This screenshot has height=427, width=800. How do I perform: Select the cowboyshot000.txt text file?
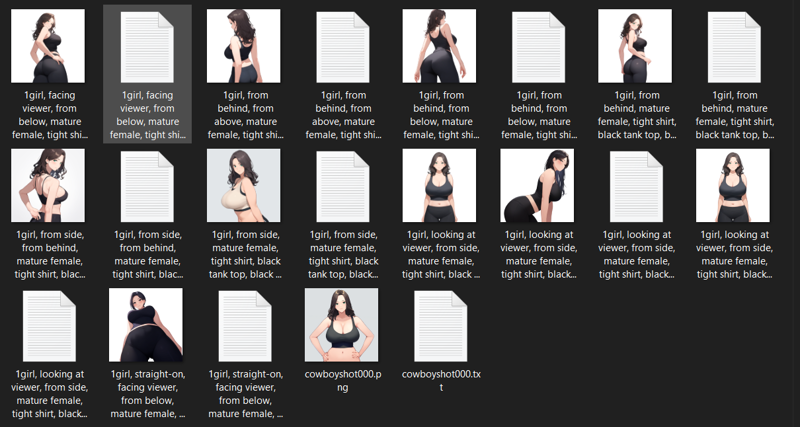pos(441,326)
